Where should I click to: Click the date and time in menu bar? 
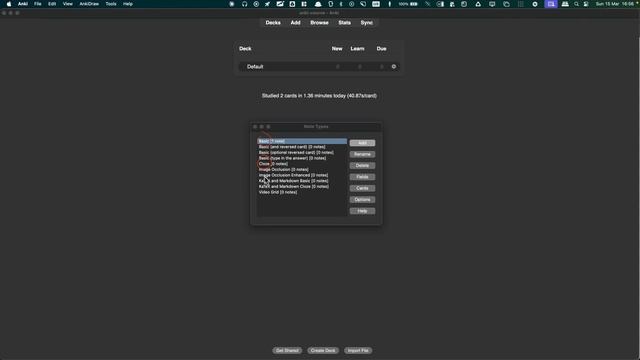point(616,4)
